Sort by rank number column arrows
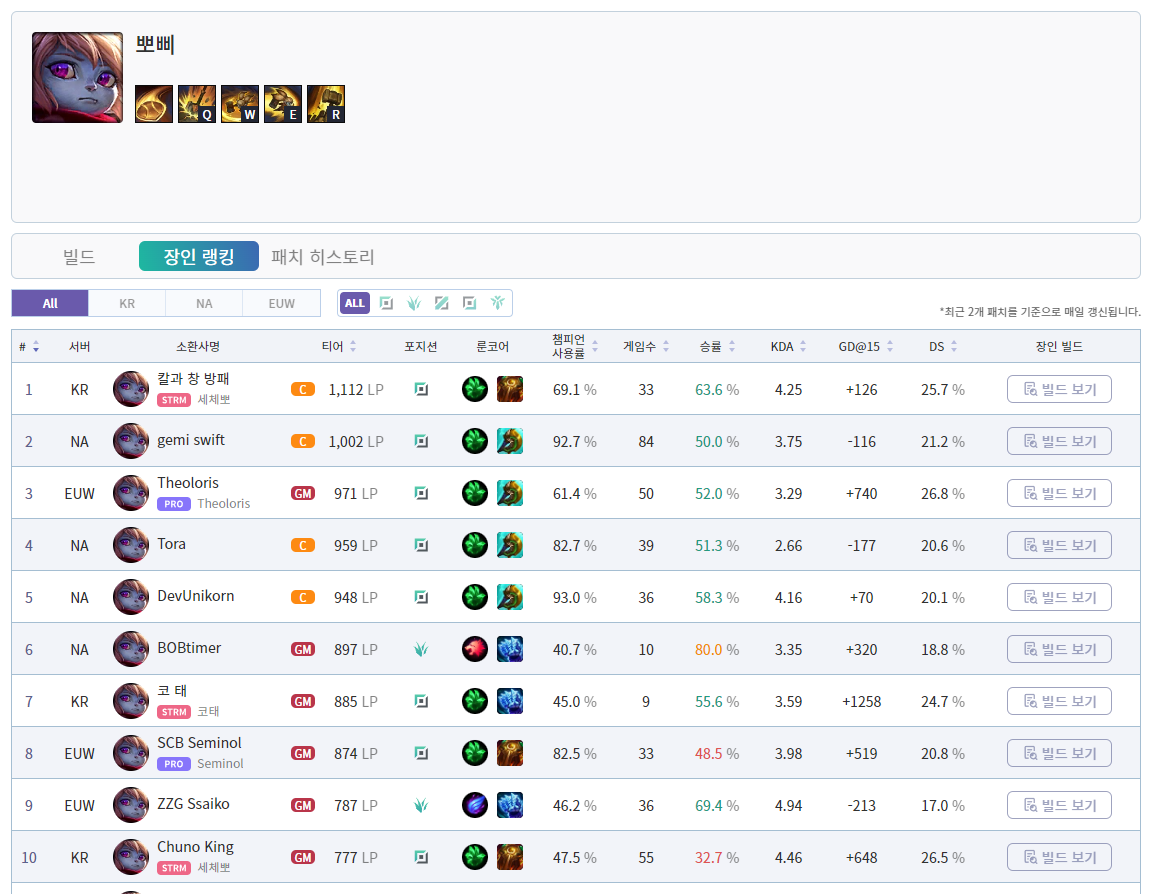This screenshot has width=1153, height=894. [x=36, y=346]
